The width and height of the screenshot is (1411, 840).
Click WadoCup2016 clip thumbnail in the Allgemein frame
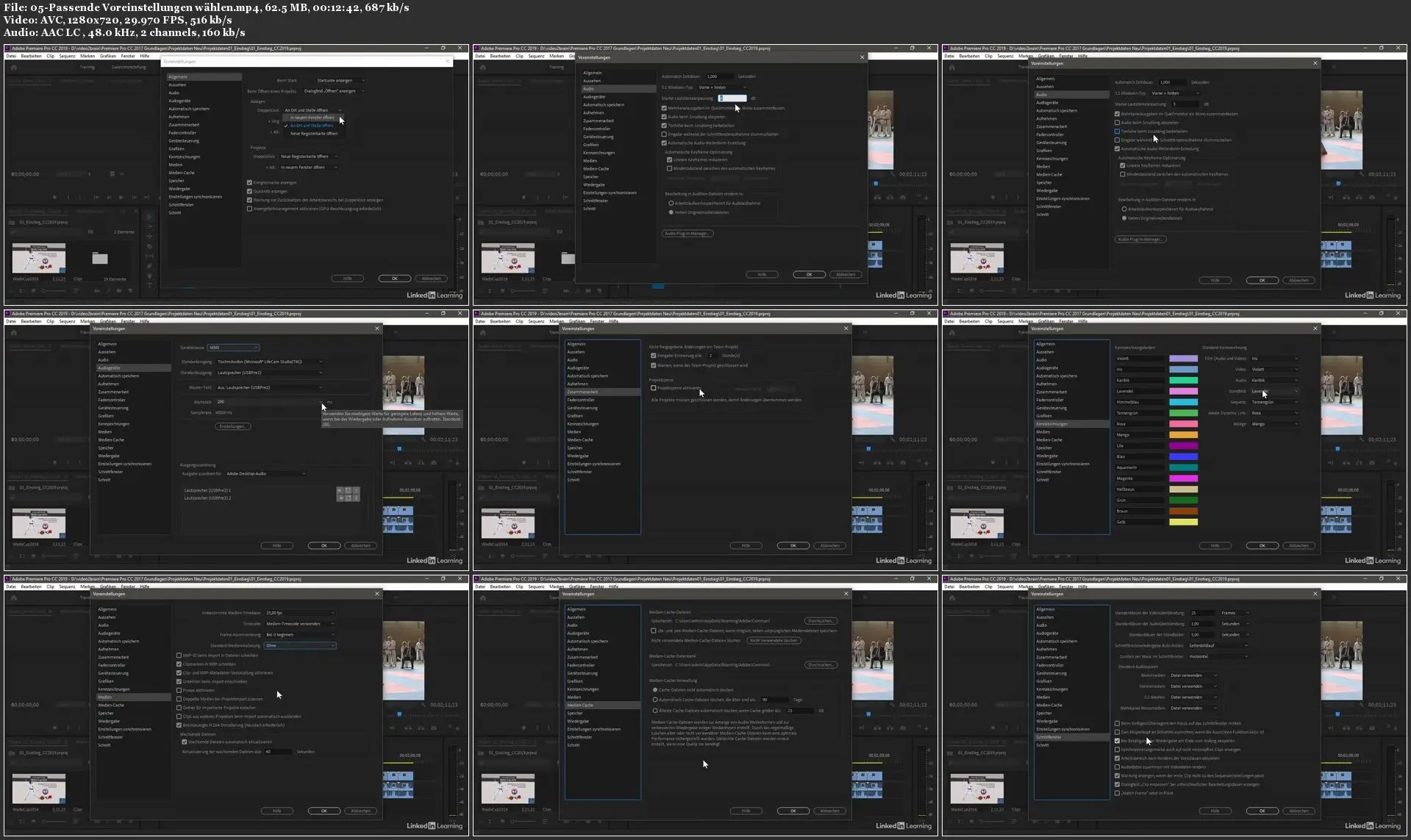pos(38,258)
